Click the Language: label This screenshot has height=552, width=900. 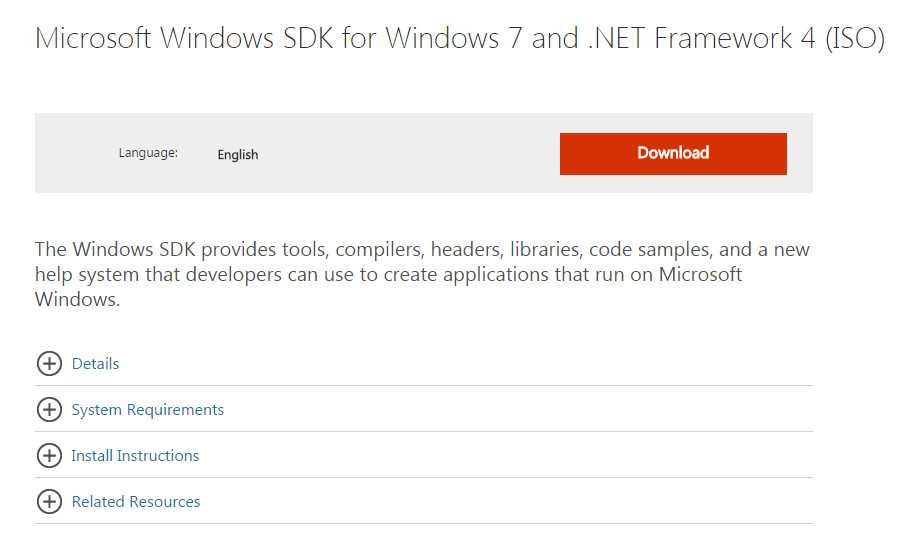point(148,153)
